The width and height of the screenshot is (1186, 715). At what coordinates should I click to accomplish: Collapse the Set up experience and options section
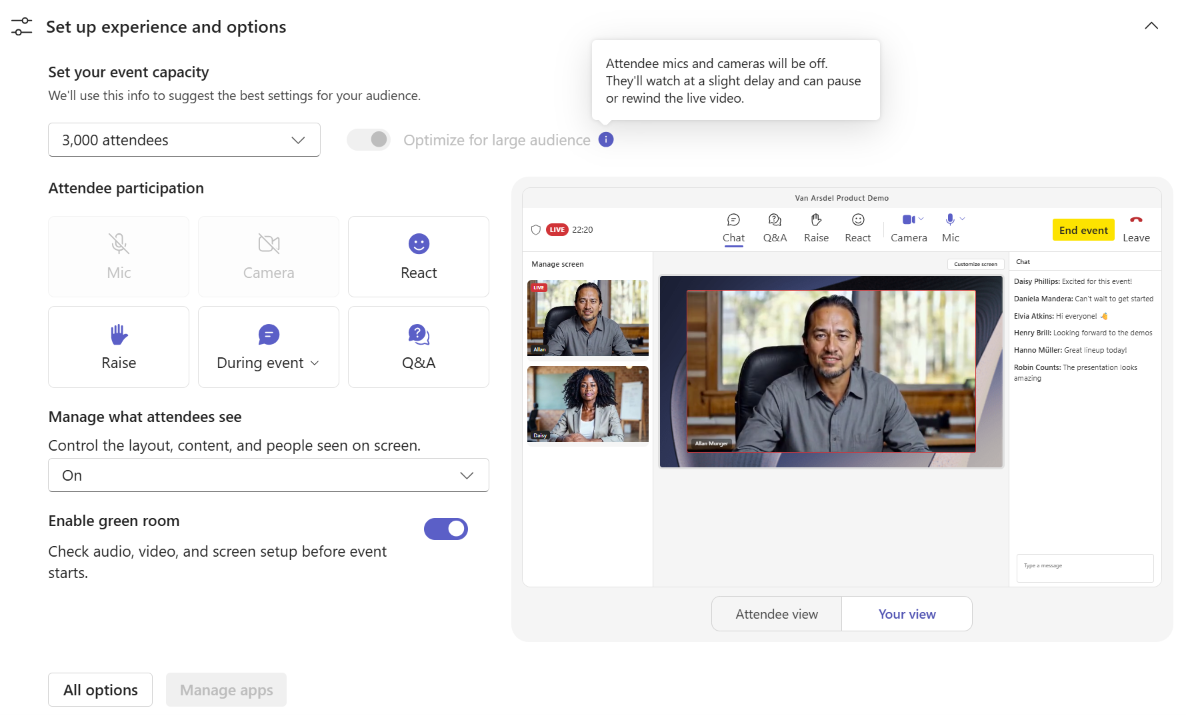(x=1151, y=26)
